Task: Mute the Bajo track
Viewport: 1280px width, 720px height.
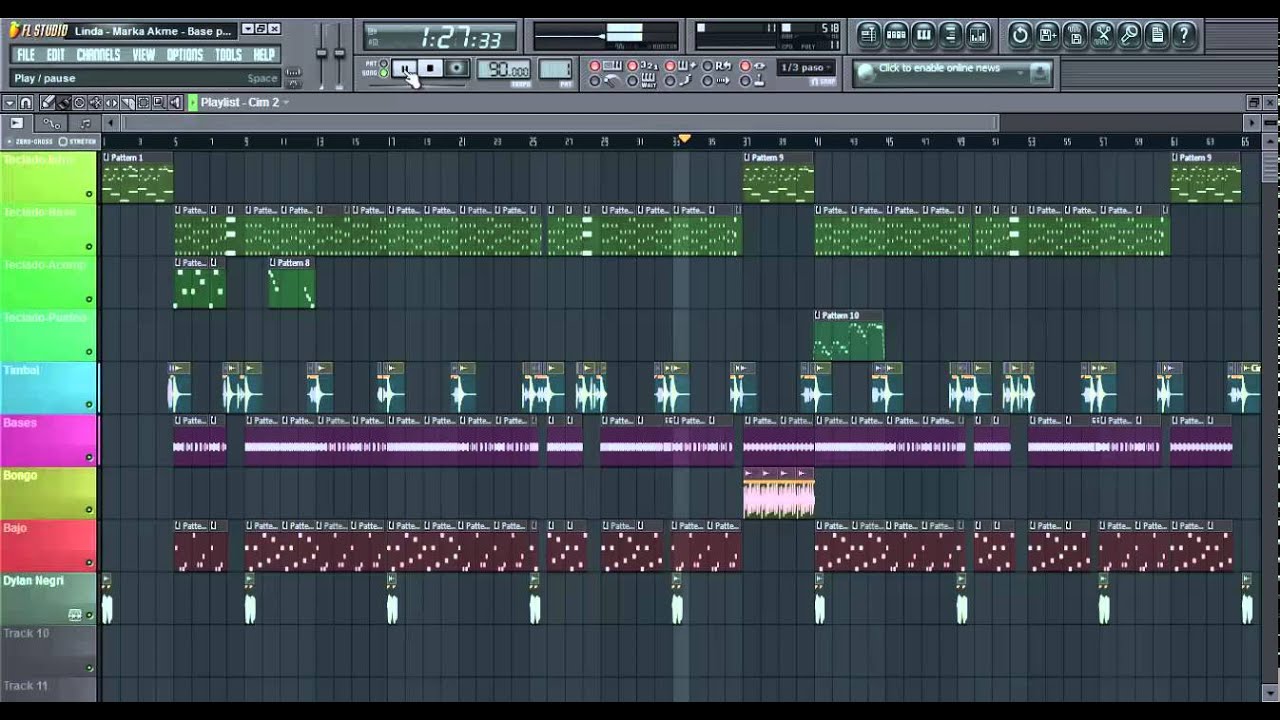Action: (x=89, y=562)
